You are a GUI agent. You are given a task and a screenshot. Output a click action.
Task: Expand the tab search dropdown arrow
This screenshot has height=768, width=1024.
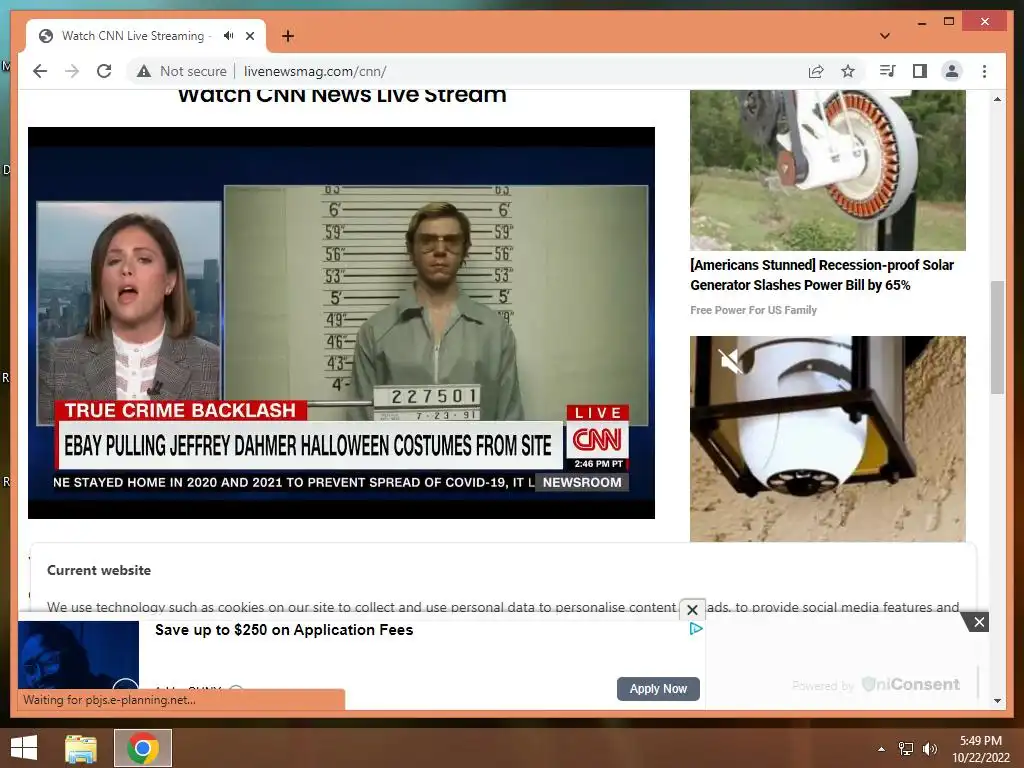885,36
